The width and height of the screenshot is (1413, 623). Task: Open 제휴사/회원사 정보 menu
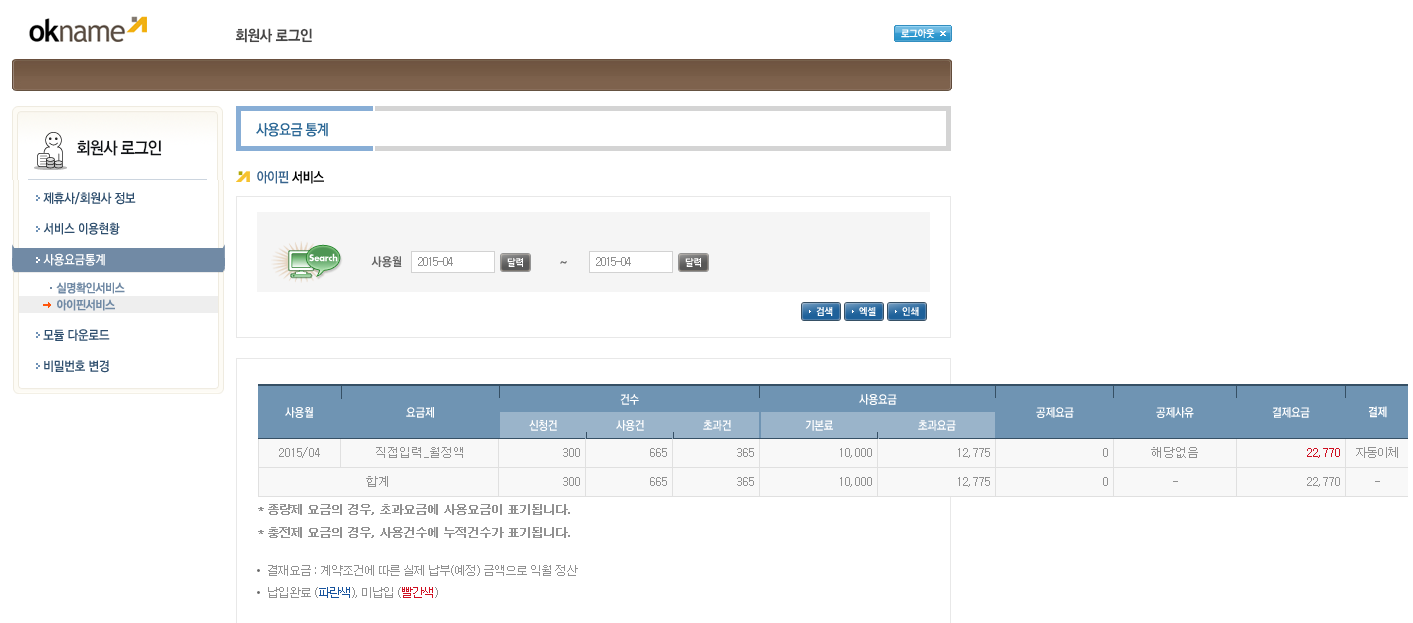(x=89, y=198)
